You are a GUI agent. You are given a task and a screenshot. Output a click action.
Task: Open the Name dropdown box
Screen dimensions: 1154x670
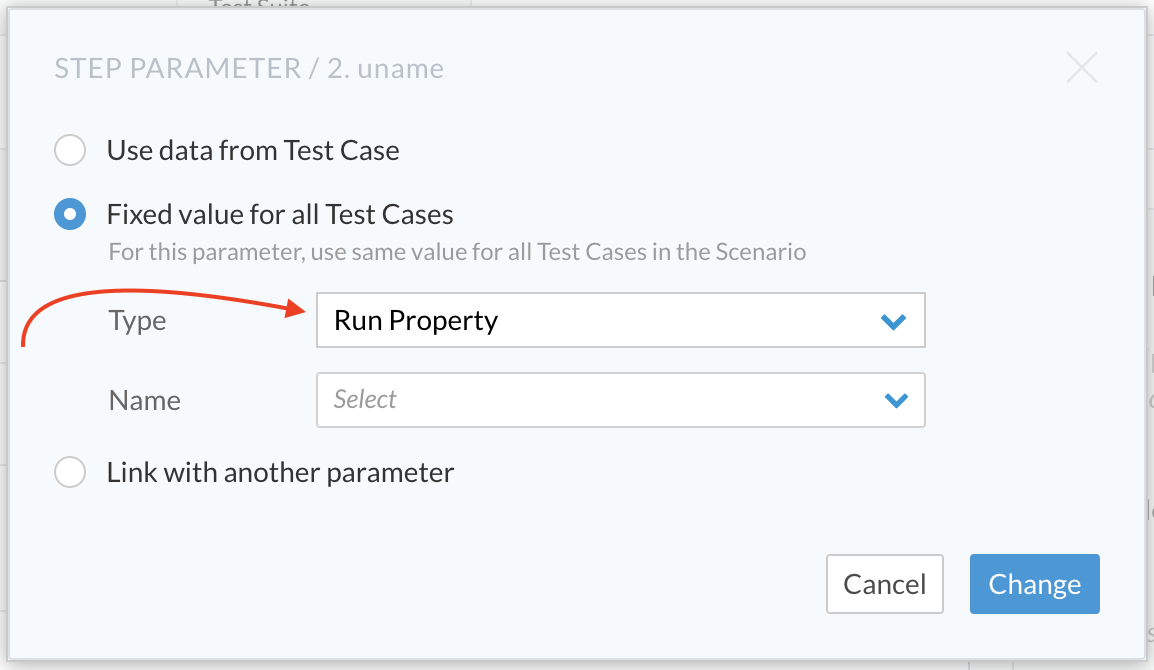[620, 400]
